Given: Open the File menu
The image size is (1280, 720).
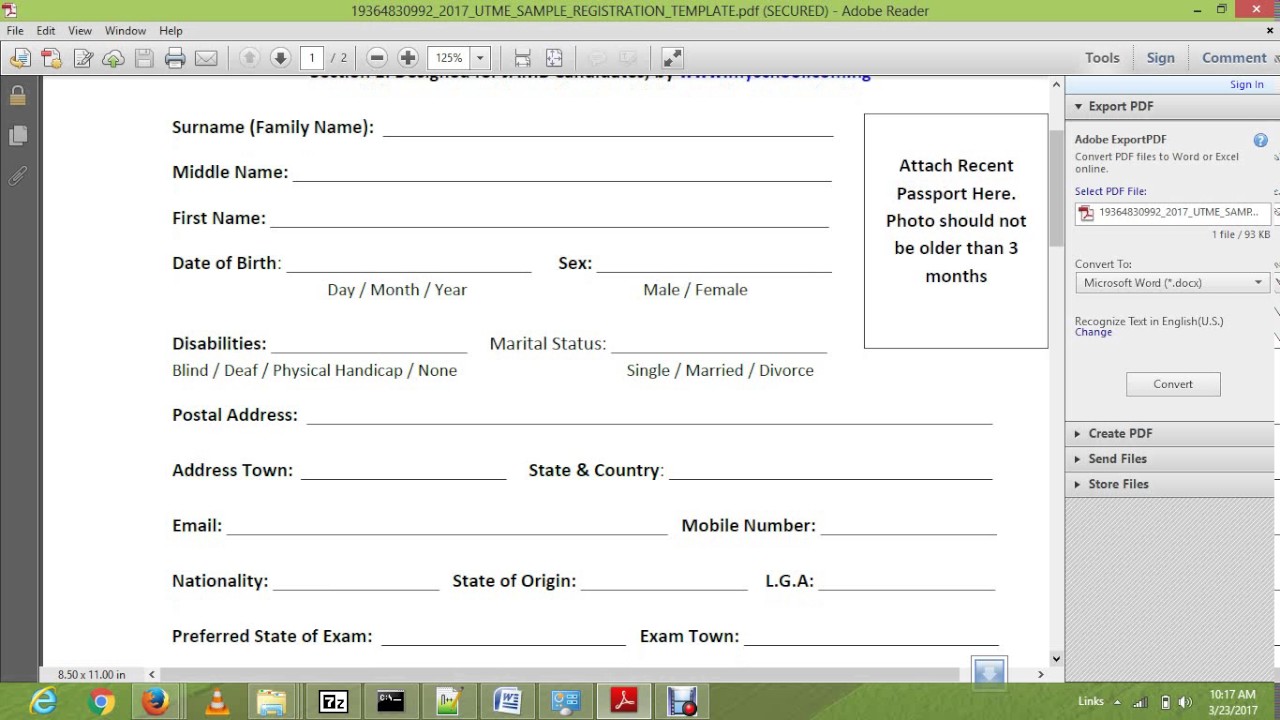Looking at the screenshot, I should (x=15, y=31).
